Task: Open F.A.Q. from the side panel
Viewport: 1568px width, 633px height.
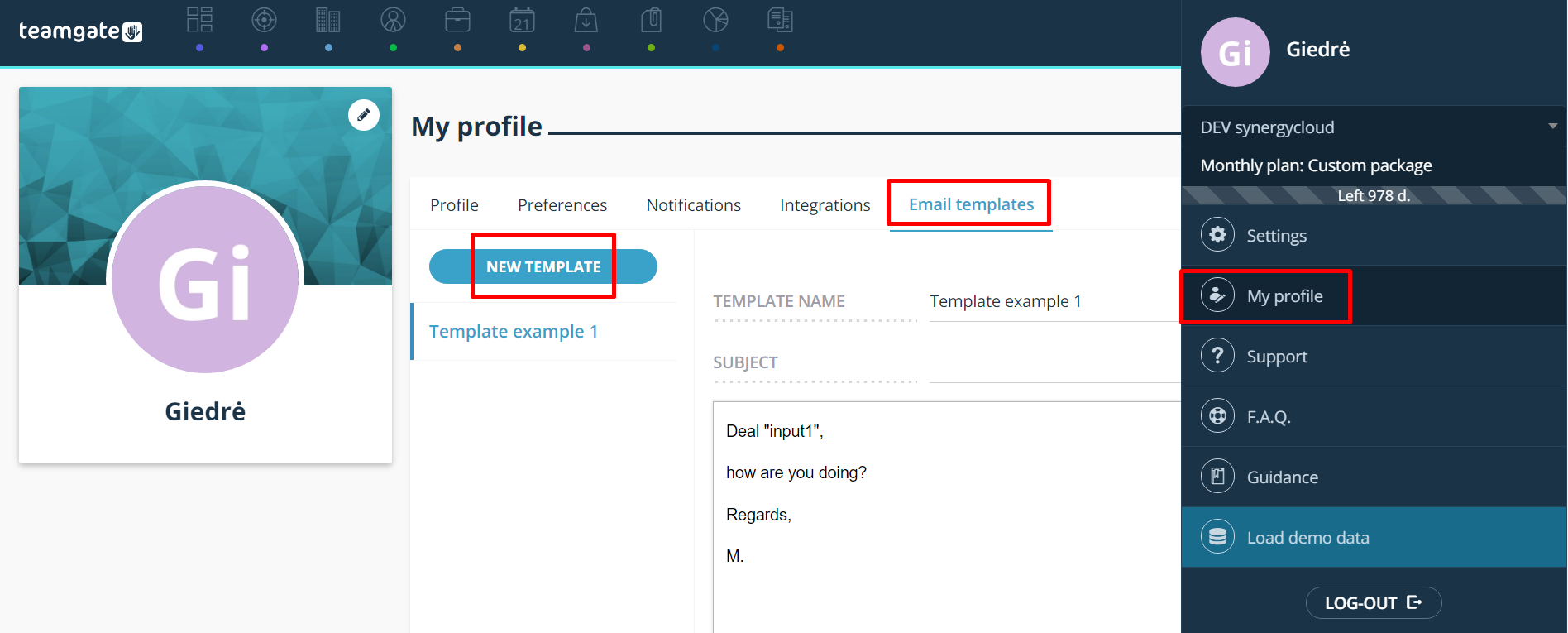Action: click(1374, 416)
